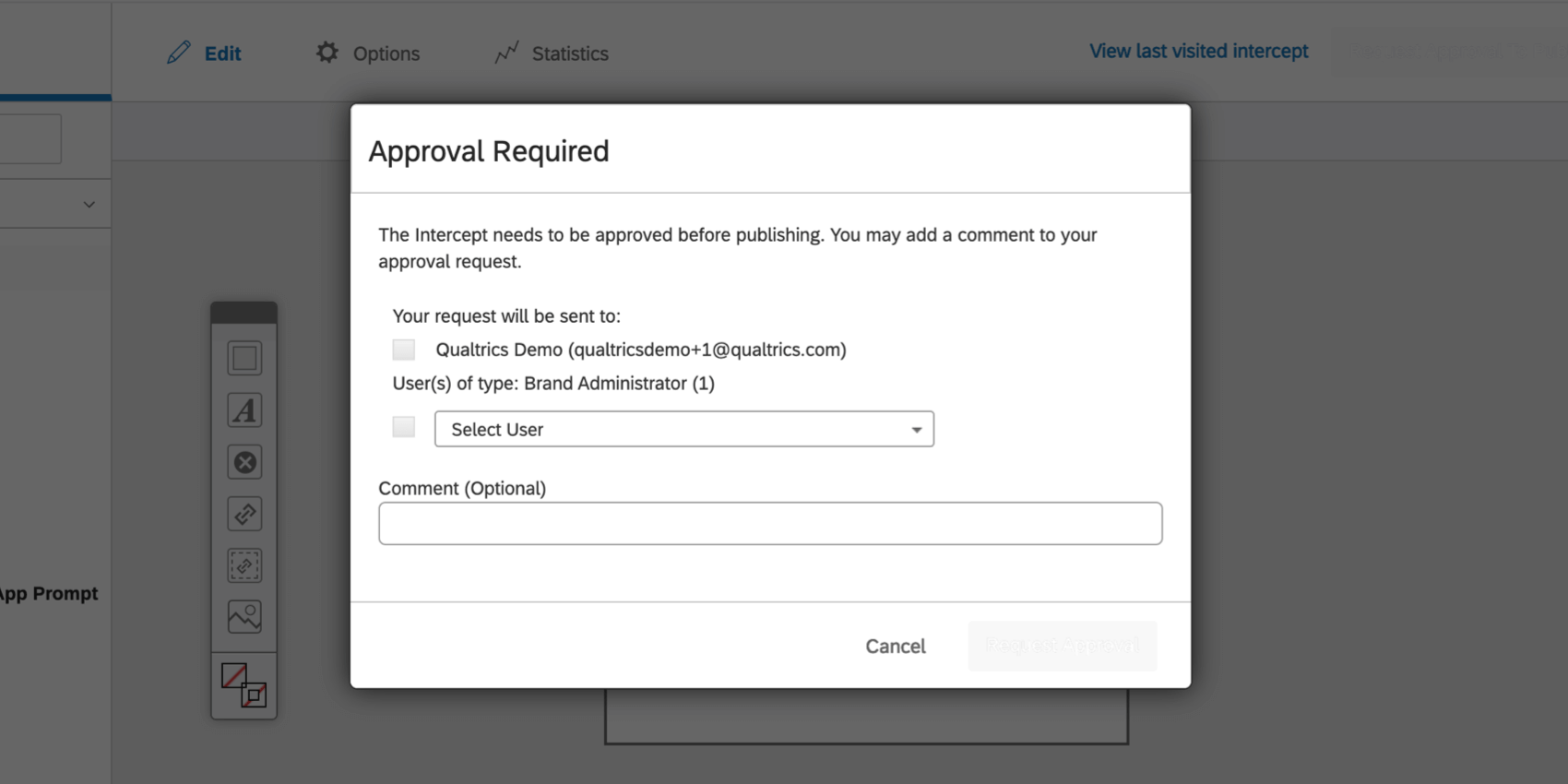Click the image insertion tool

click(x=244, y=615)
